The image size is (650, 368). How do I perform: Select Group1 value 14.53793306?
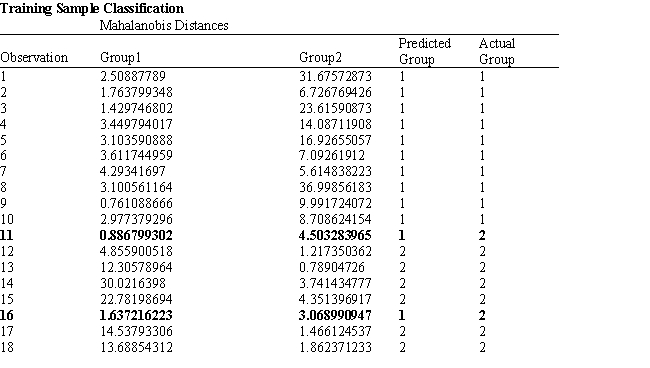click(x=136, y=332)
